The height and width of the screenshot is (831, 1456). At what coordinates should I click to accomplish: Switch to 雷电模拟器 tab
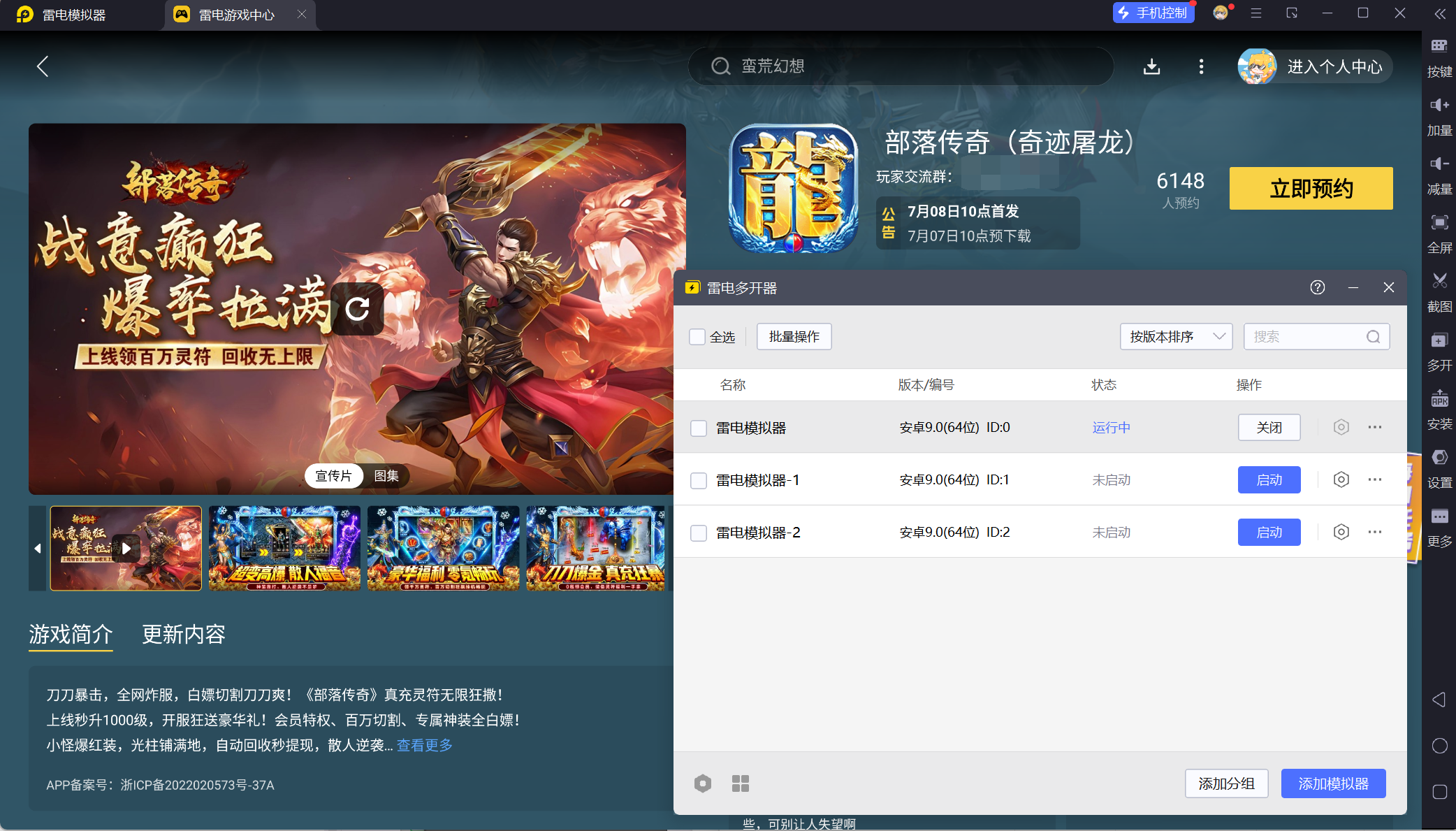tap(74, 15)
